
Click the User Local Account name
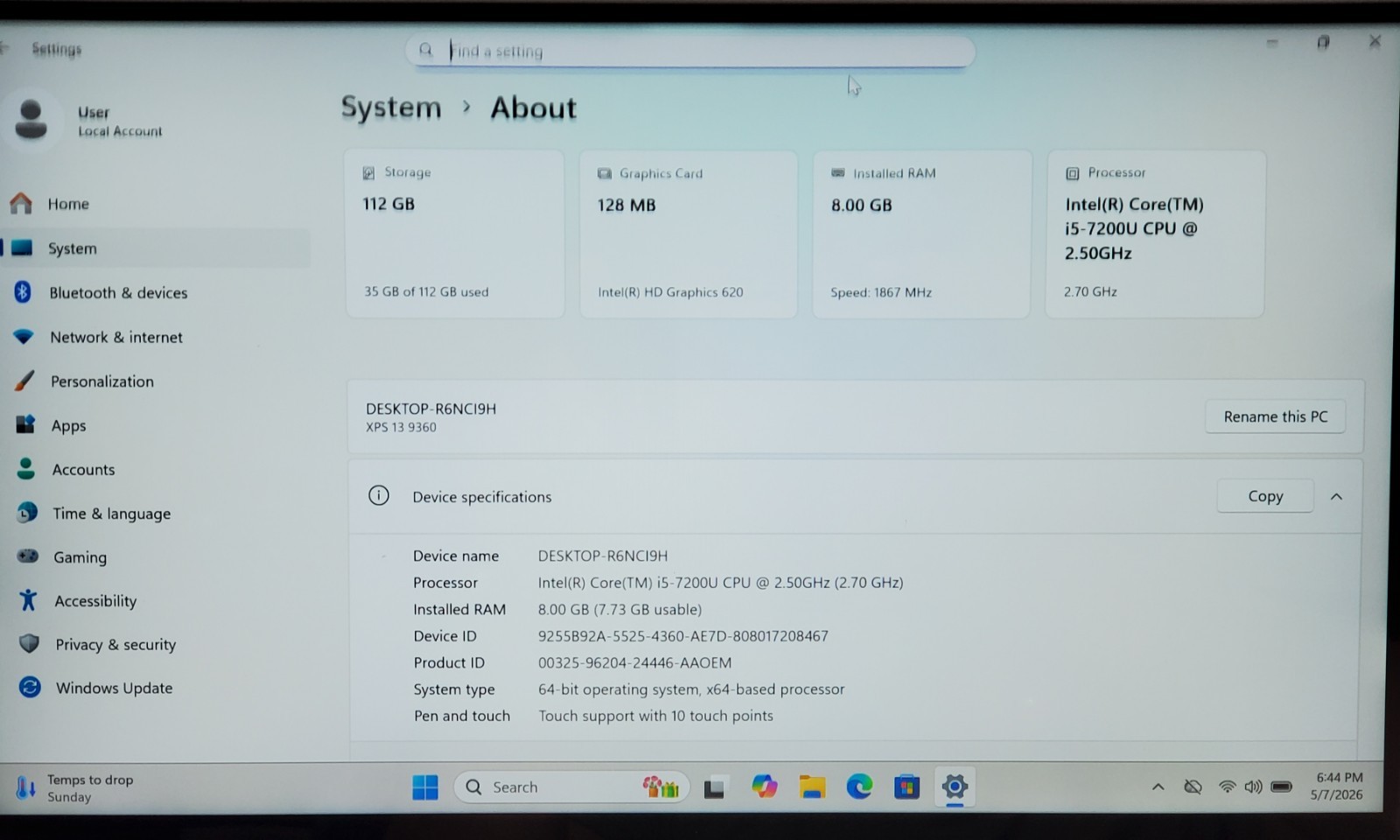(x=120, y=121)
